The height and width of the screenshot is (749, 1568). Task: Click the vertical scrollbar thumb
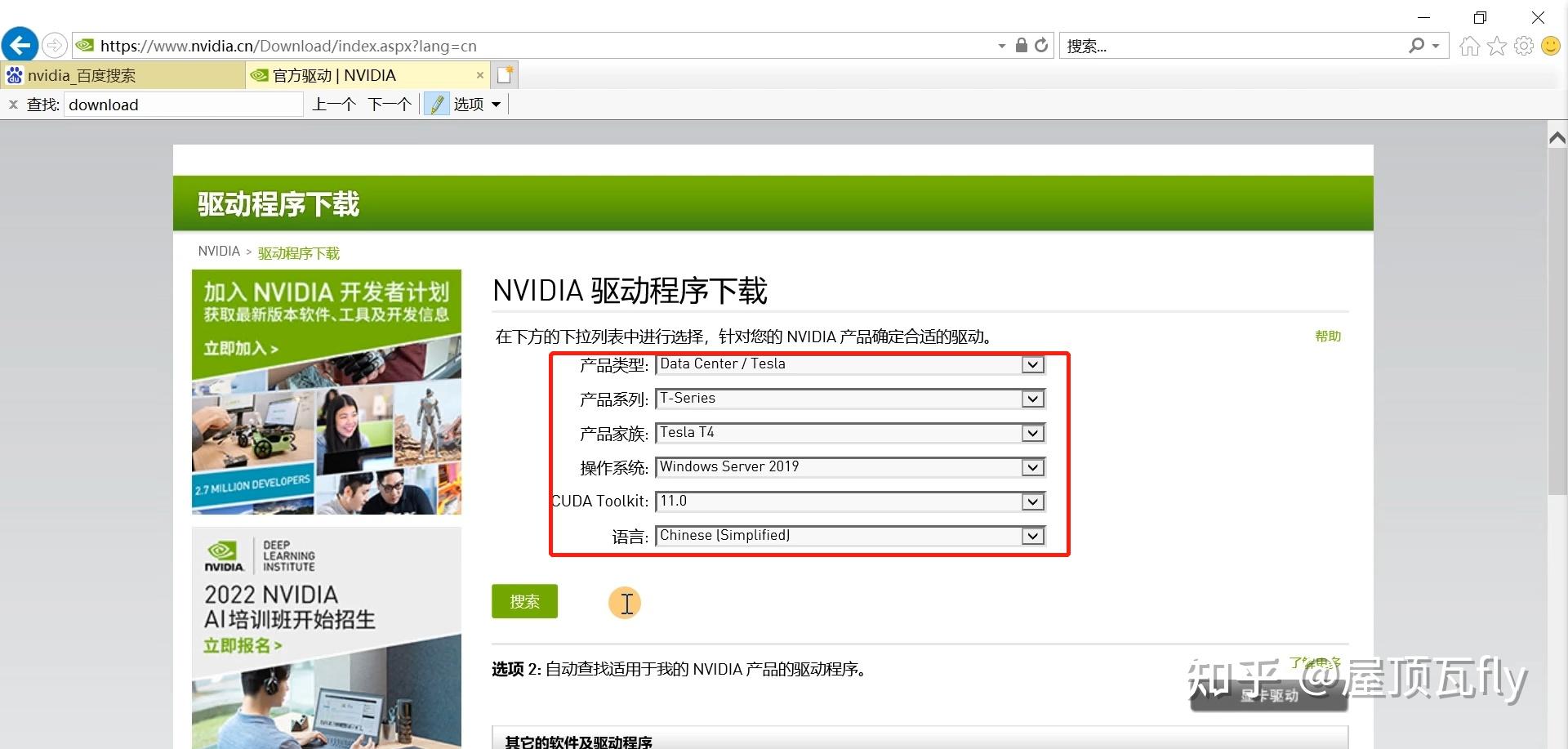click(1557, 322)
